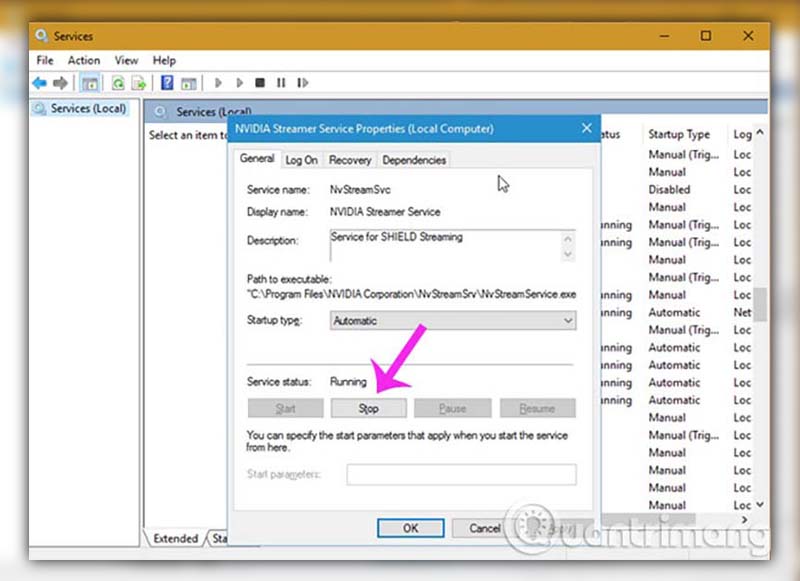Close the NVIDIA Streamer Service Properties dialog

click(587, 128)
